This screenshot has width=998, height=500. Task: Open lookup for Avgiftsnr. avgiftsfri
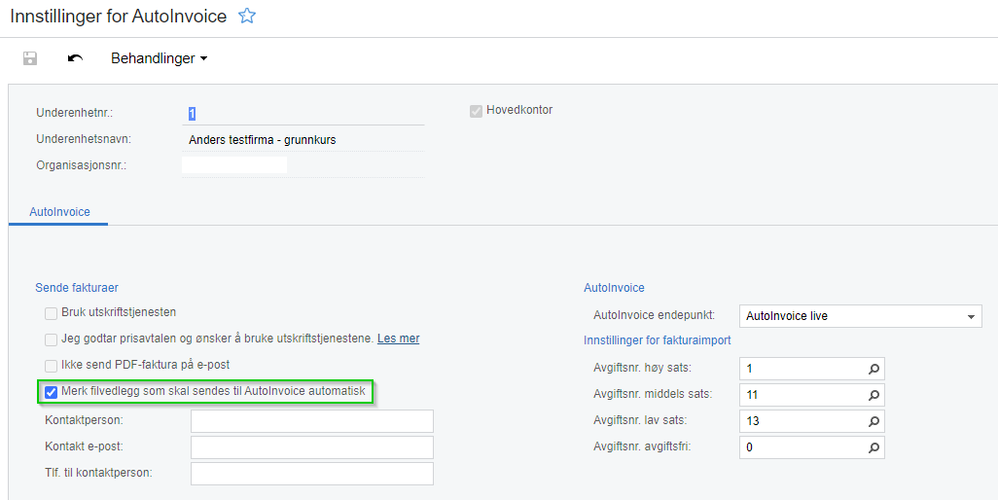(x=875, y=447)
